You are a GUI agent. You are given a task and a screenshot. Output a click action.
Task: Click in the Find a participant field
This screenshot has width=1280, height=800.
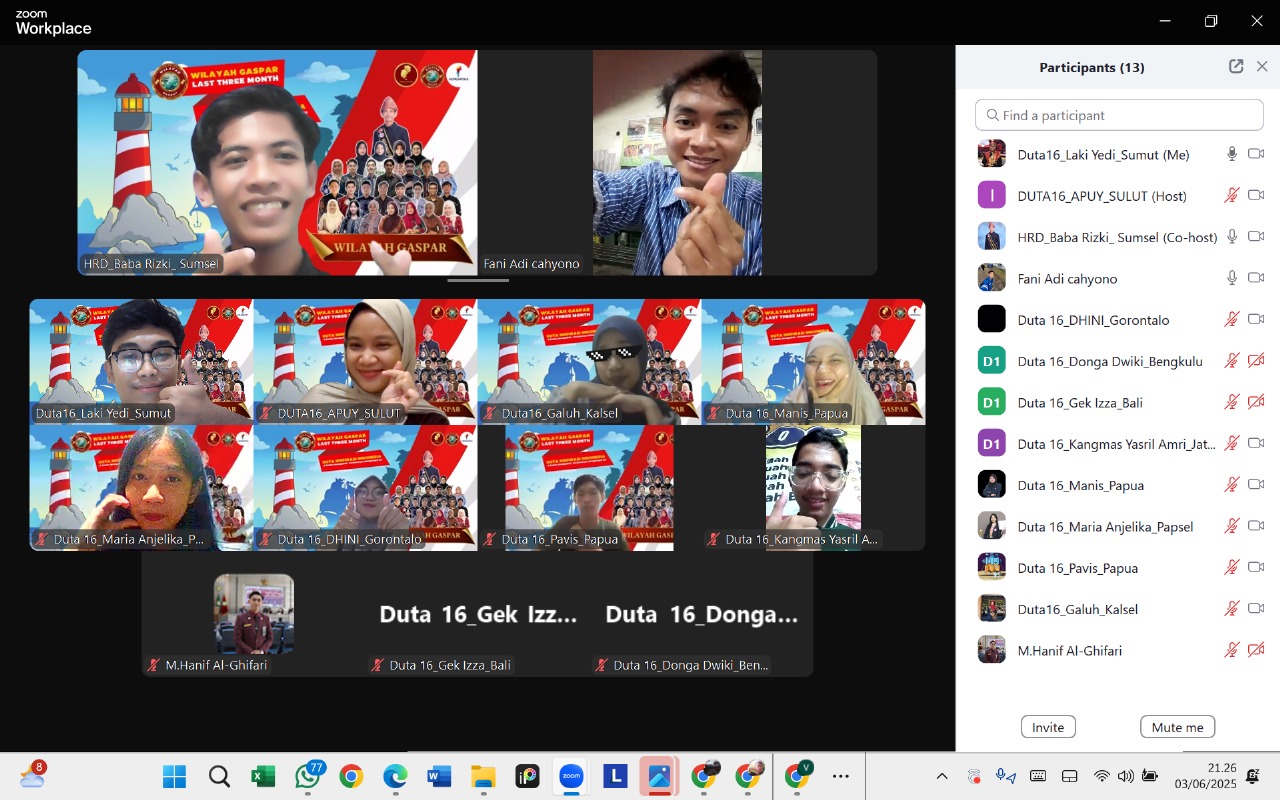pyautogui.click(x=1120, y=115)
